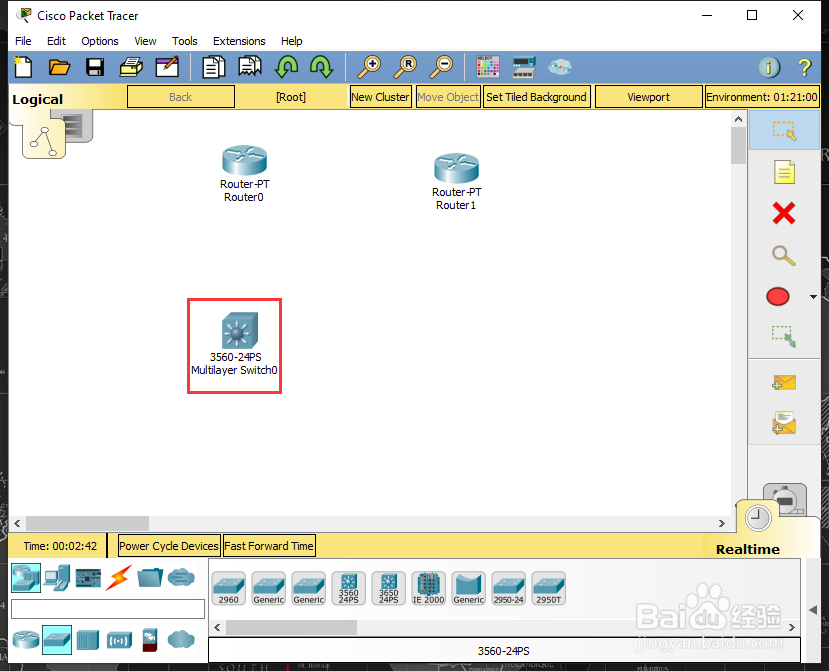Open the Tools menu

(x=185, y=41)
